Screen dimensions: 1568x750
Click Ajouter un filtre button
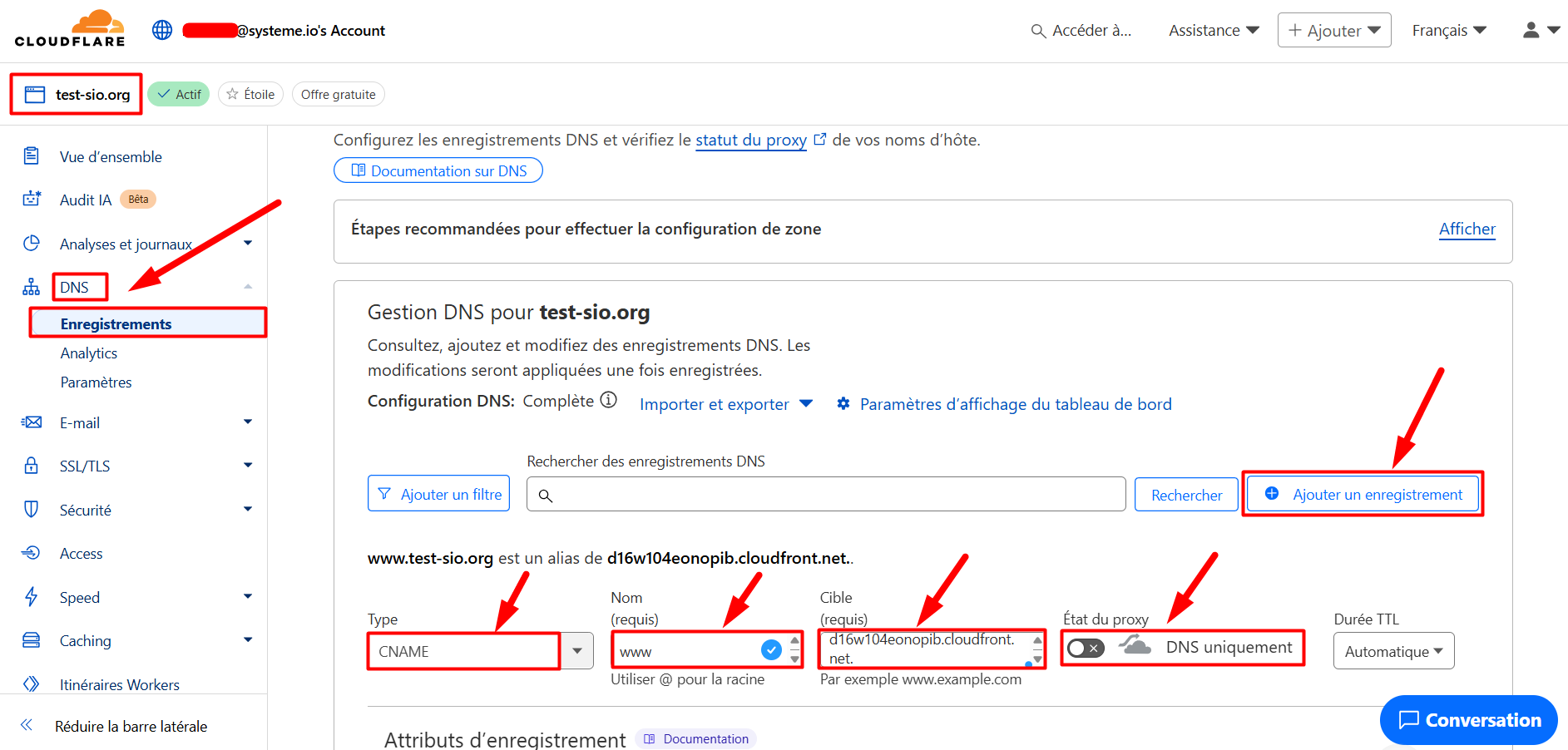tap(438, 494)
